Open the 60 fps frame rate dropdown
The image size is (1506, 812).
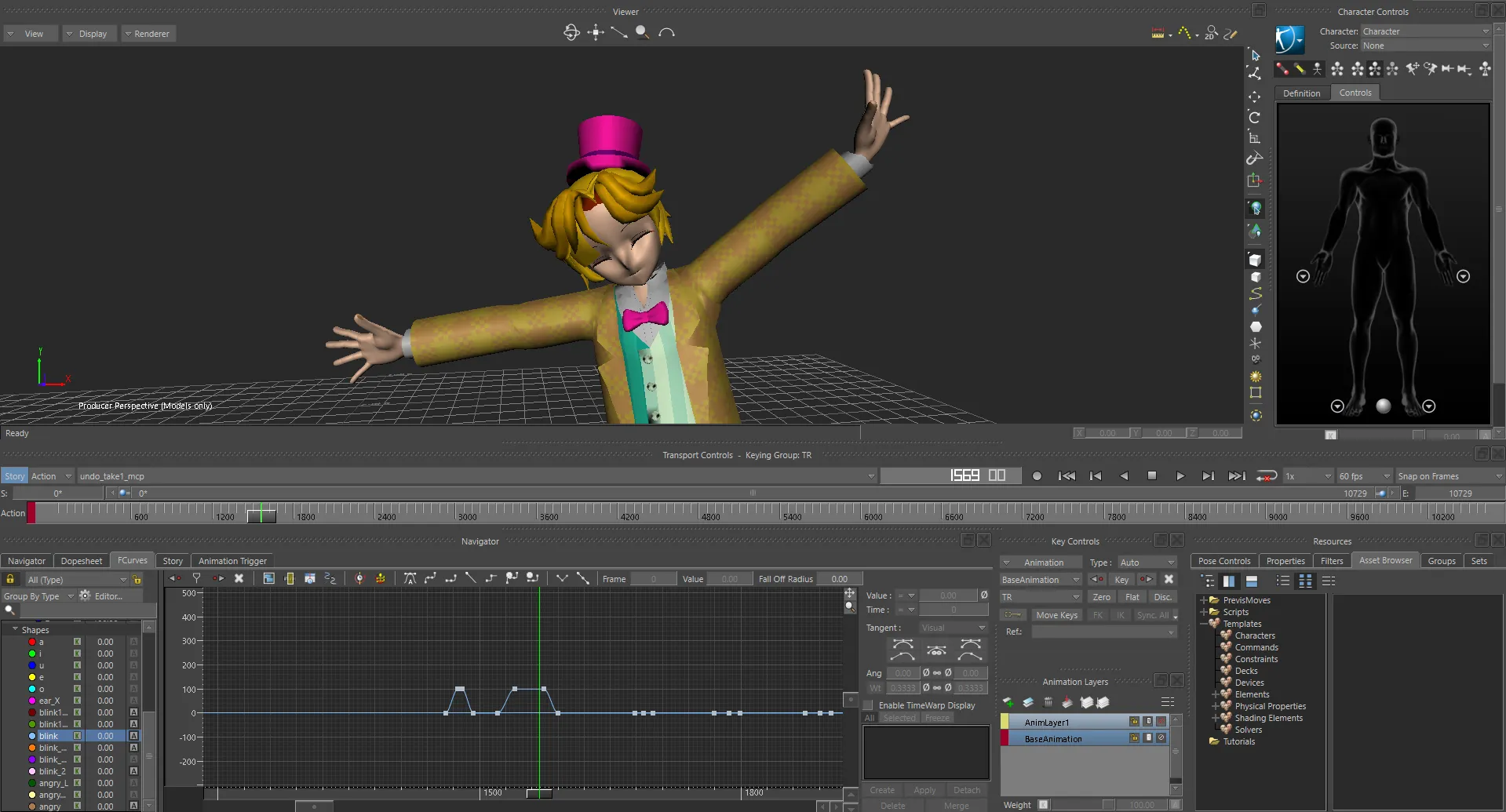tap(1364, 476)
